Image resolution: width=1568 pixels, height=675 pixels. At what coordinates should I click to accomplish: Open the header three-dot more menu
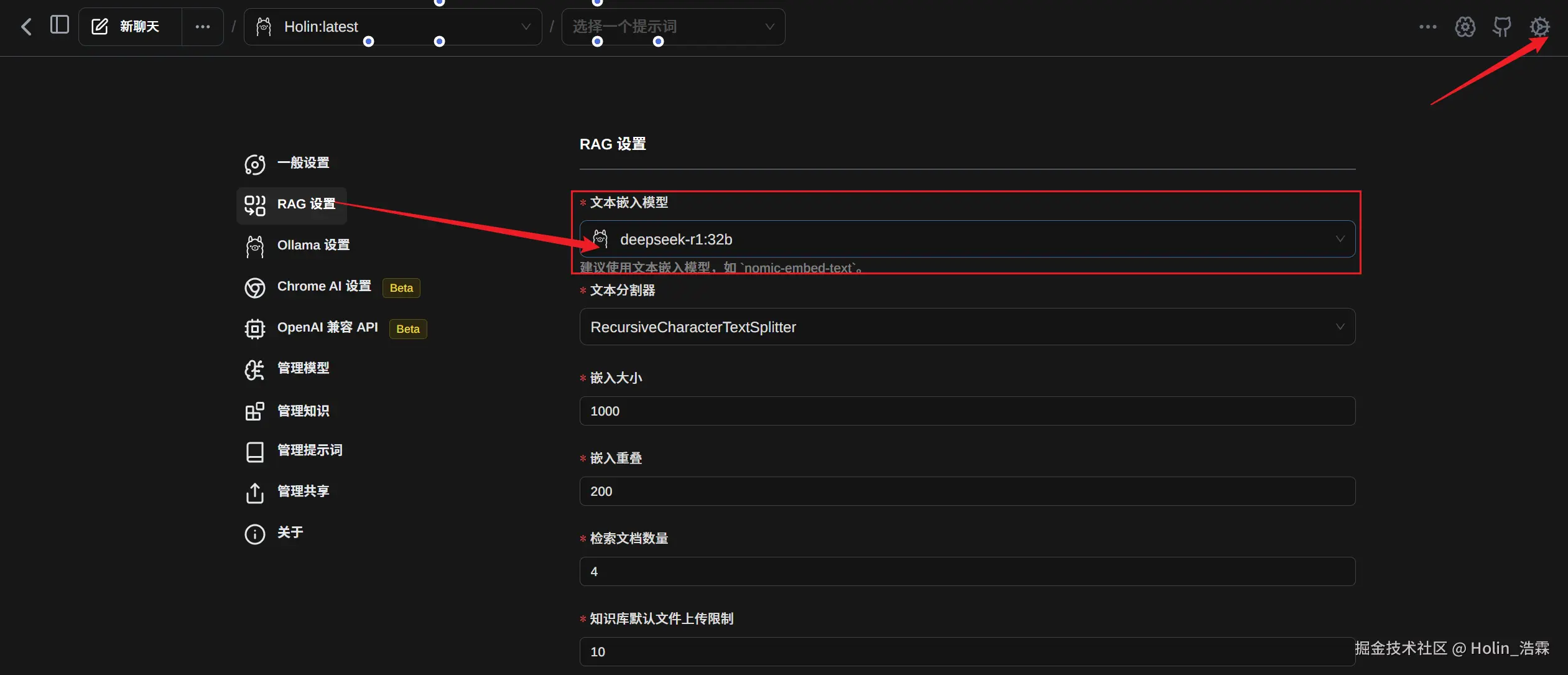[x=1427, y=27]
